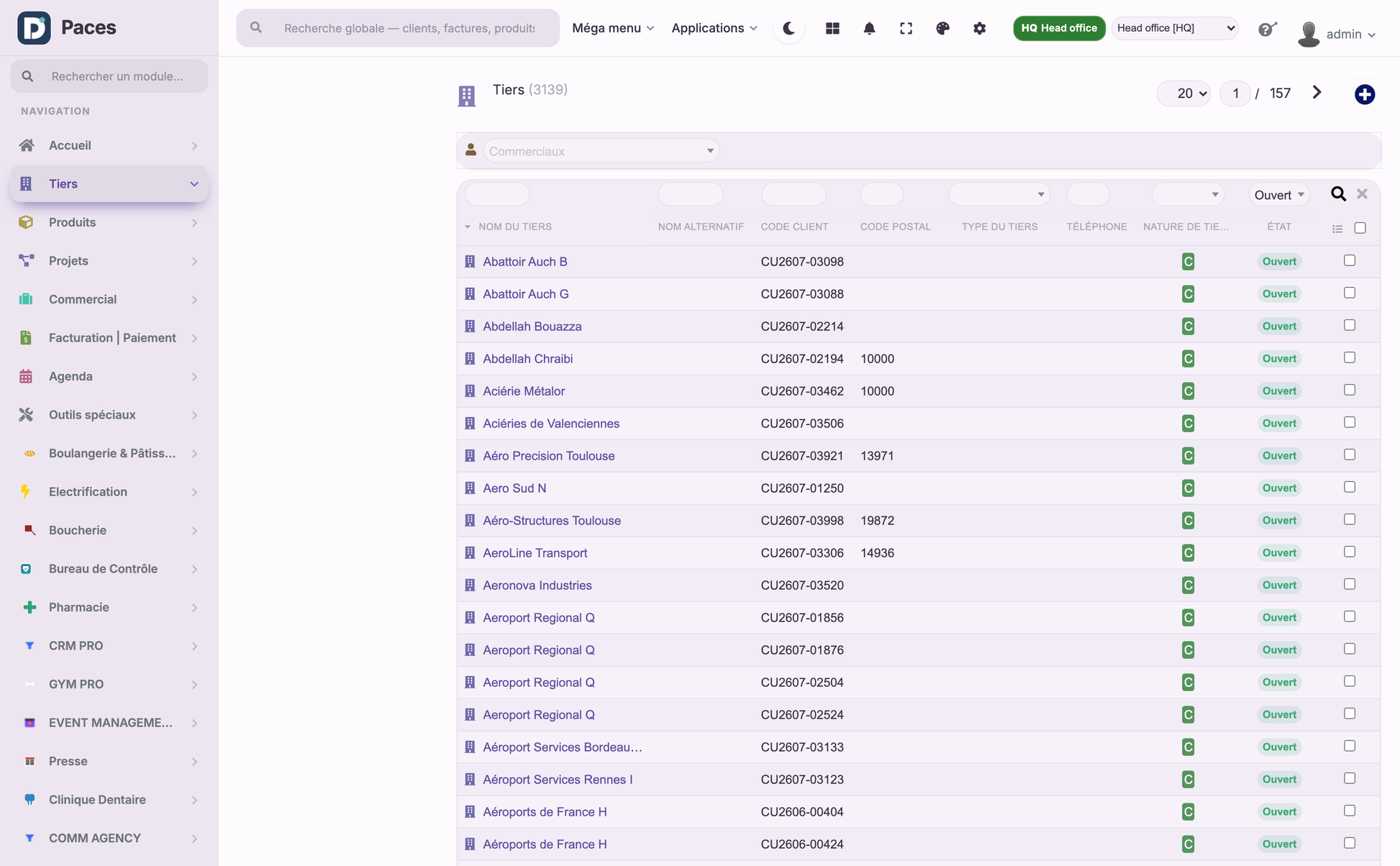Open the Boucherie module menu

pyautogui.click(x=109, y=530)
